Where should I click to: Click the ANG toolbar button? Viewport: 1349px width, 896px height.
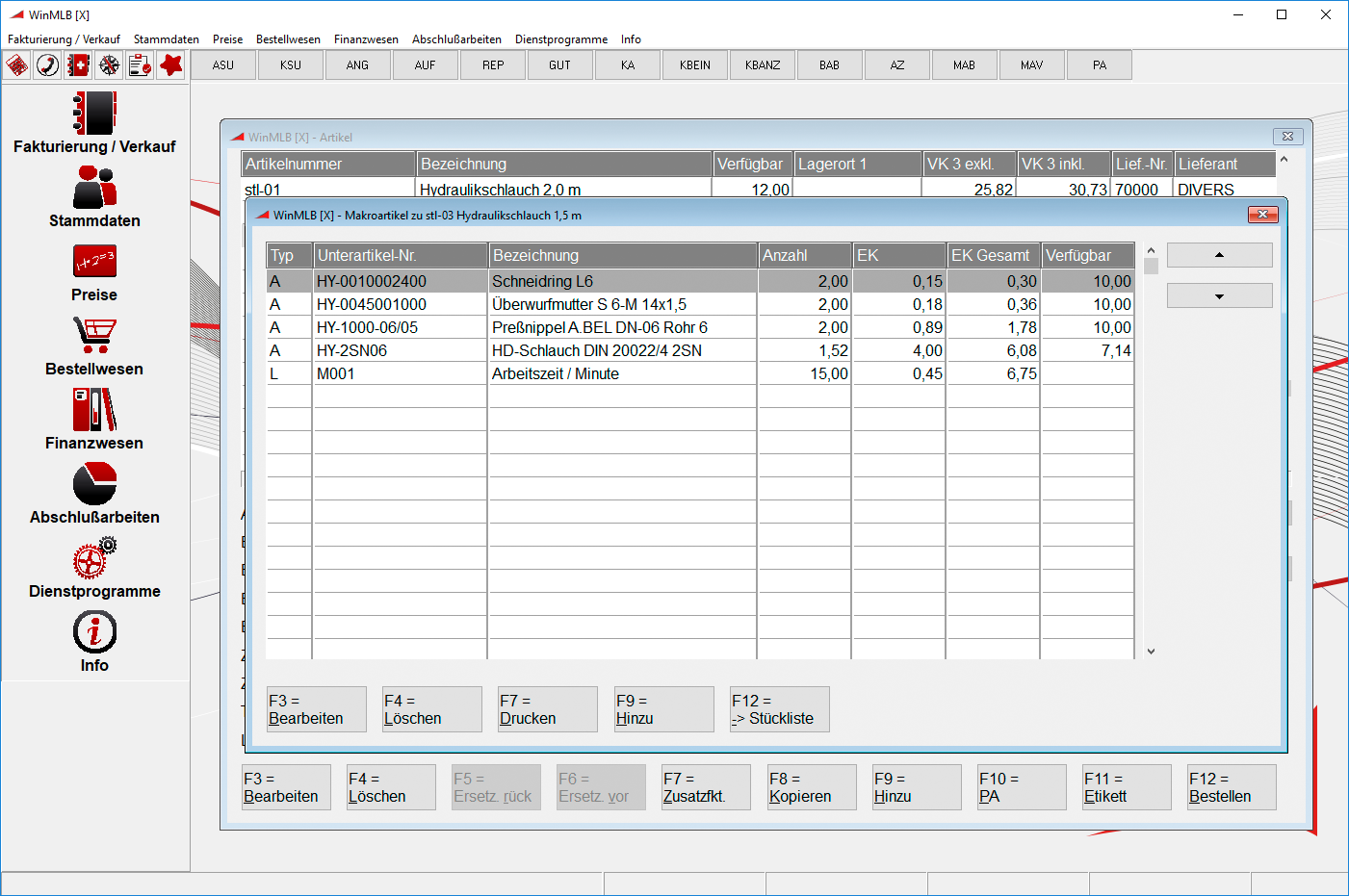[358, 65]
